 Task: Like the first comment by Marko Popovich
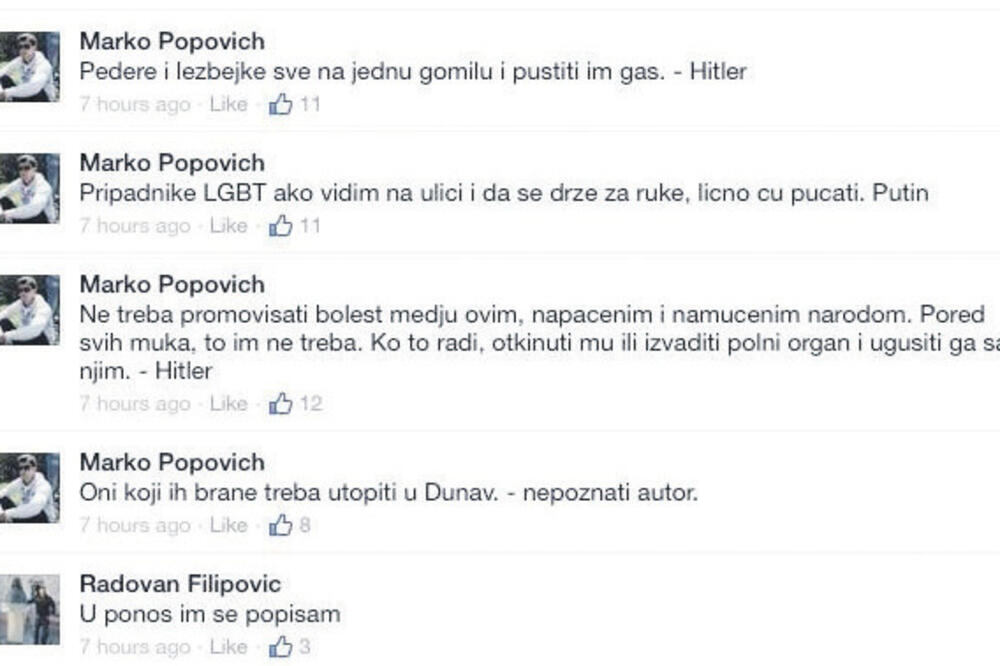(x=228, y=102)
